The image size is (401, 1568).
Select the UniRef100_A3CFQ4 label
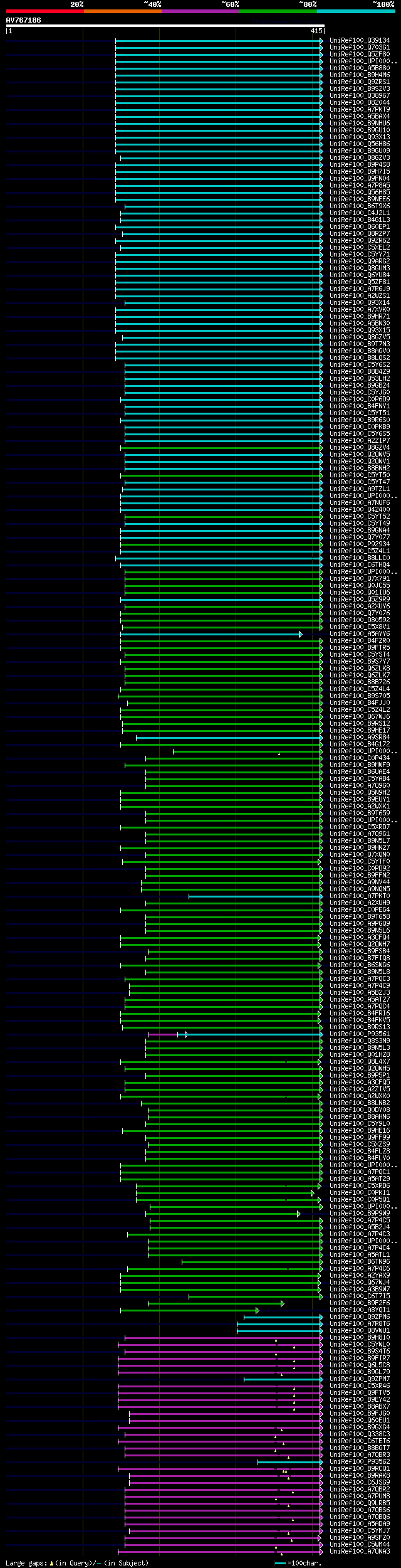[x=360, y=938]
